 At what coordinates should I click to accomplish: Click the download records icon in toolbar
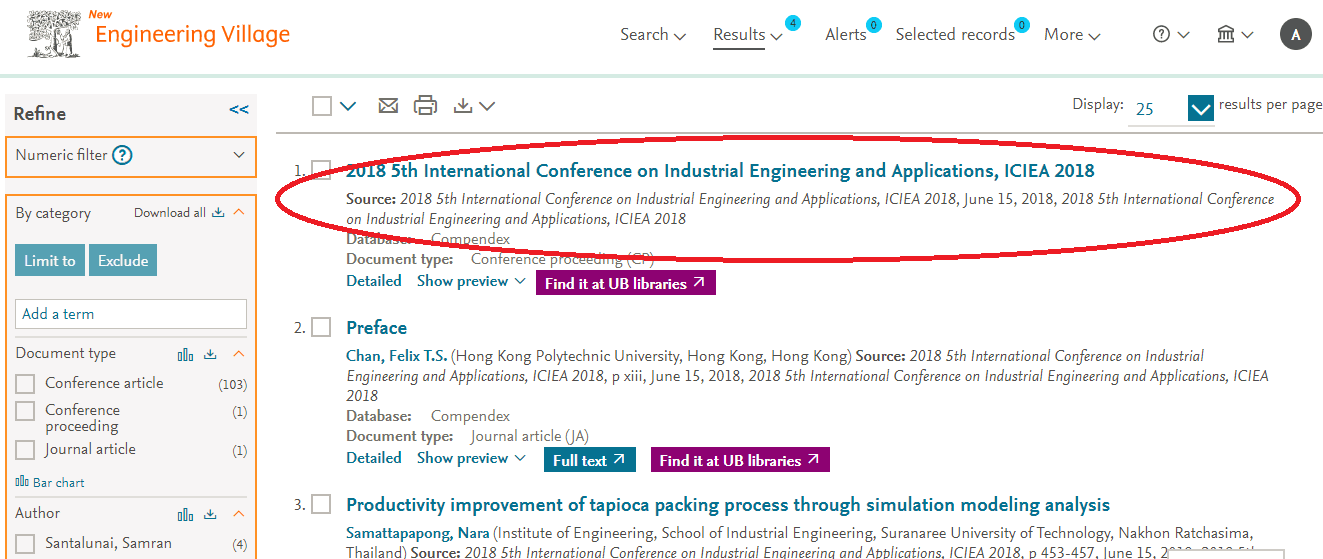(x=463, y=105)
